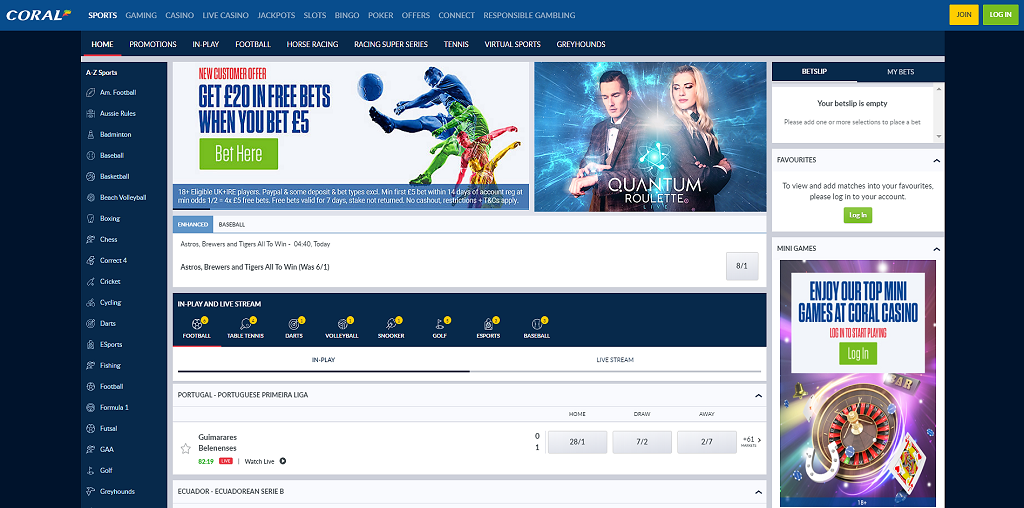Select the Baseball enhanced odds tab

click(232, 225)
